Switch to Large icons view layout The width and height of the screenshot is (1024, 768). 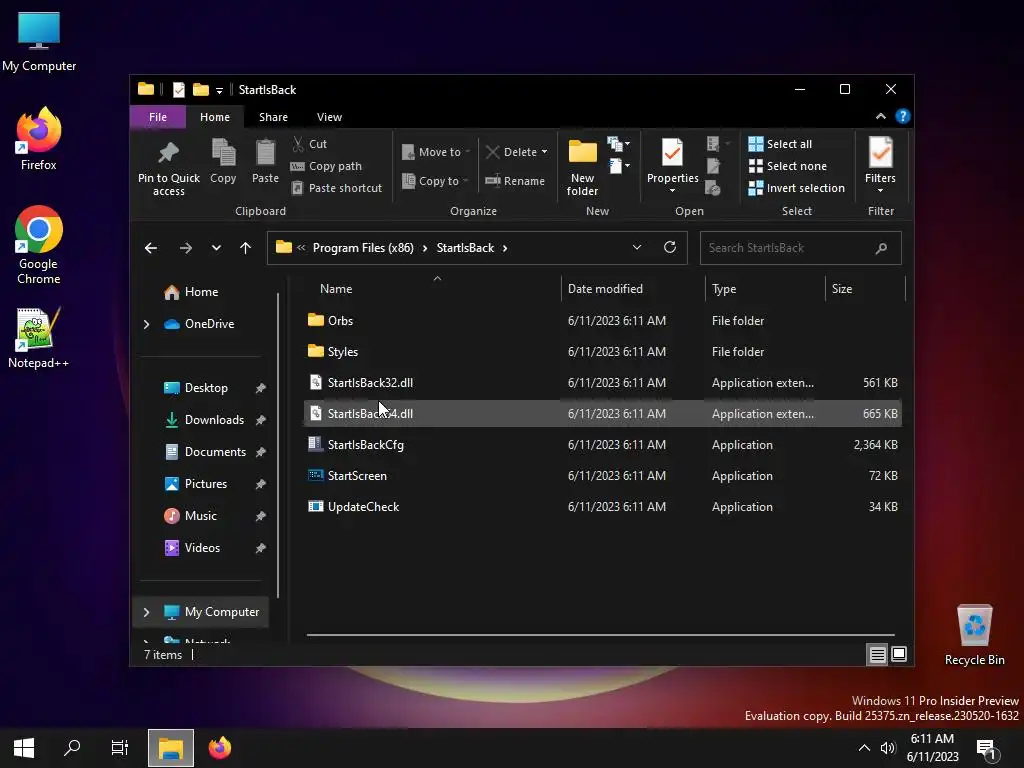[899, 654]
